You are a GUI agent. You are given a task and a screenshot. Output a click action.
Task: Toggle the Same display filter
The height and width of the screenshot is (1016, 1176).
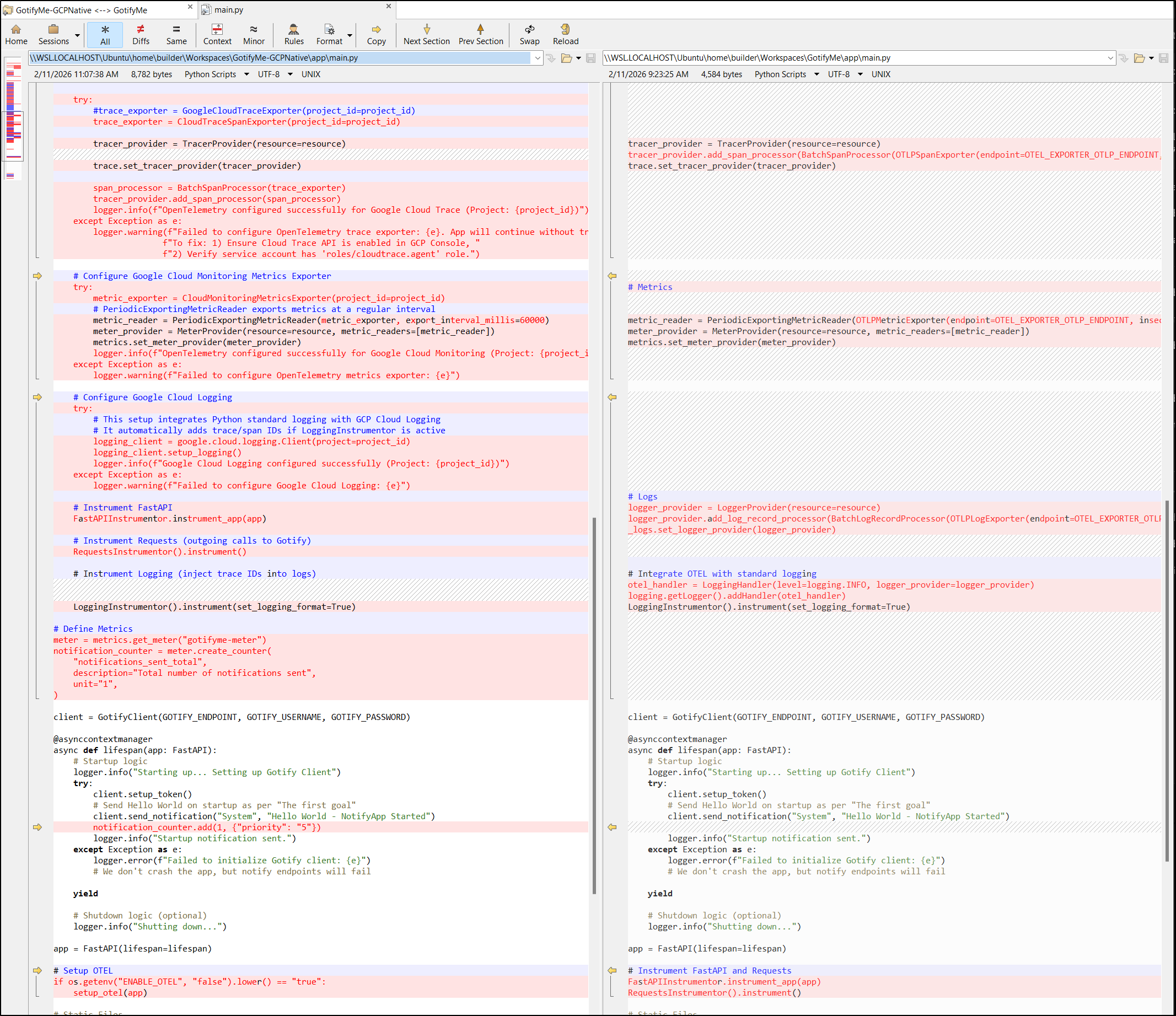176,34
